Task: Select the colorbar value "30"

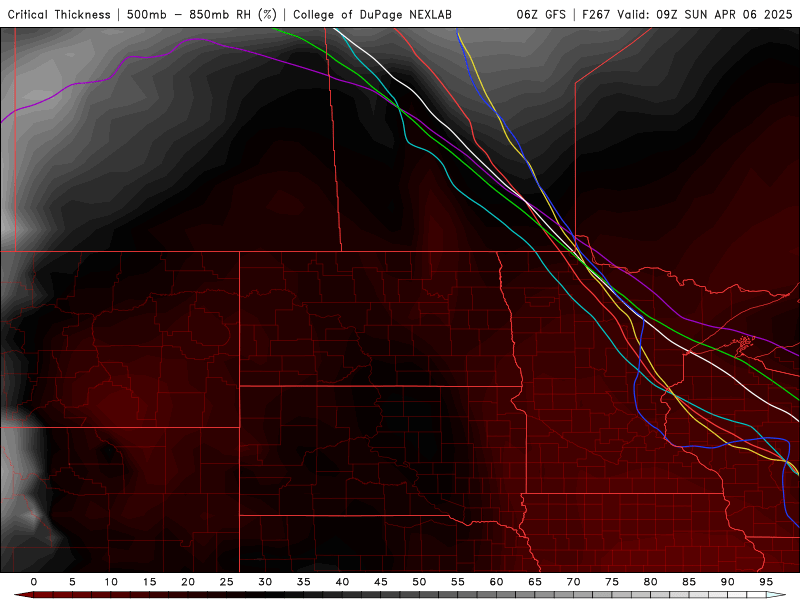Action: point(265,582)
